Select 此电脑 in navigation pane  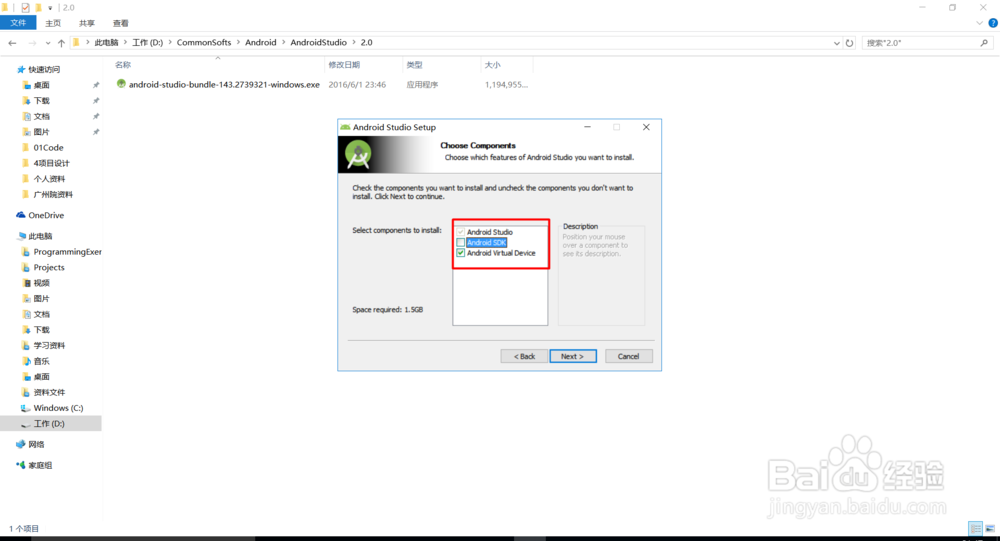coord(40,236)
